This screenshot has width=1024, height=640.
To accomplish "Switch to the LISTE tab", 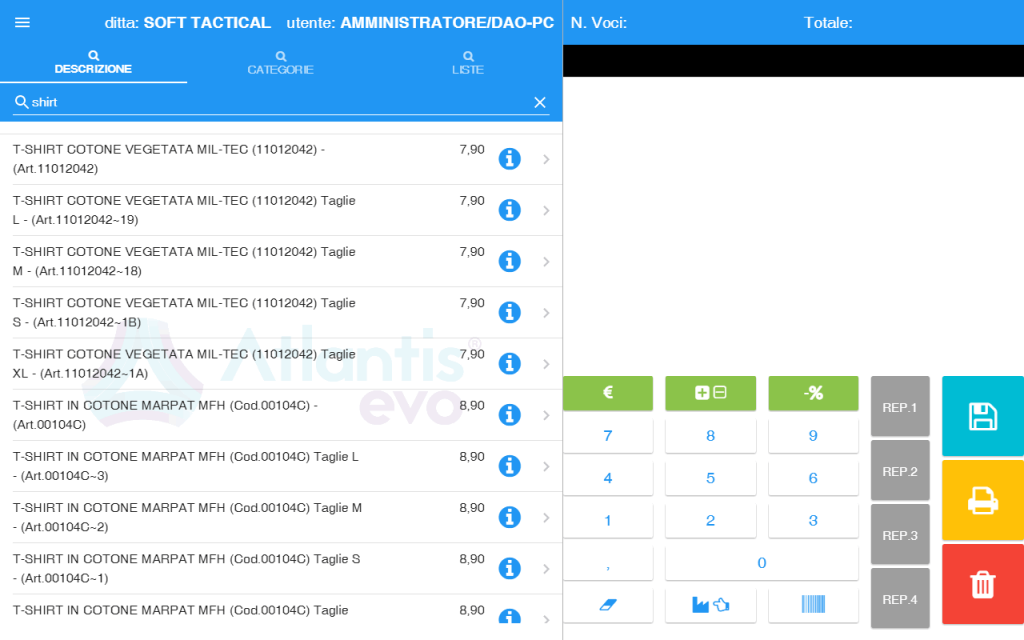I will 467,63.
